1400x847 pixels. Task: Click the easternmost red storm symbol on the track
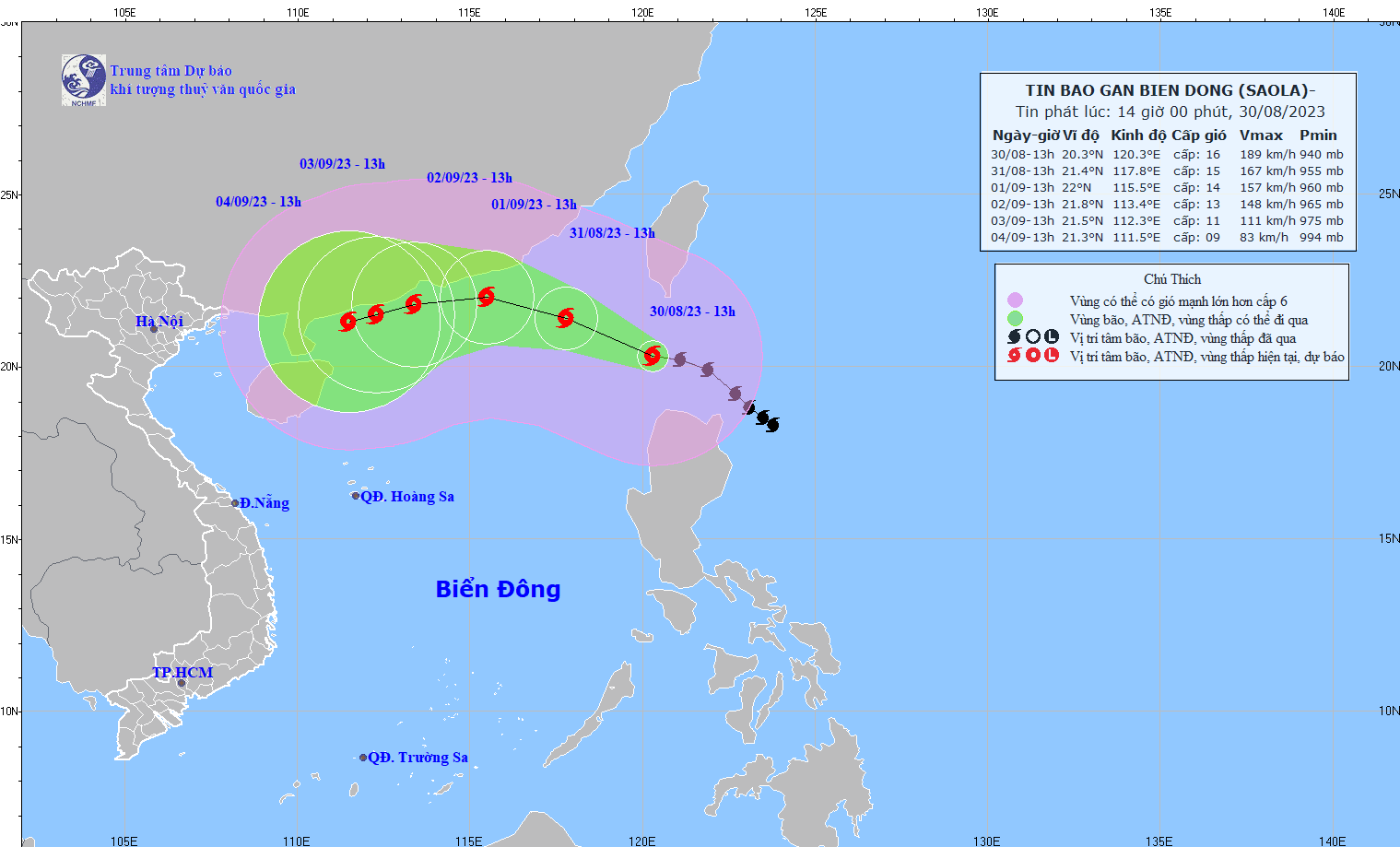pos(653,355)
